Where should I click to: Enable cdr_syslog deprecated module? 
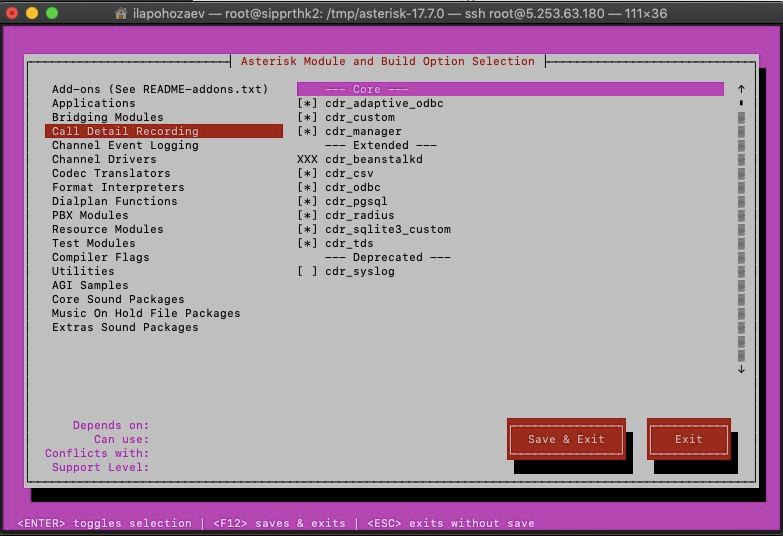pyautogui.click(x=307, y=271)
